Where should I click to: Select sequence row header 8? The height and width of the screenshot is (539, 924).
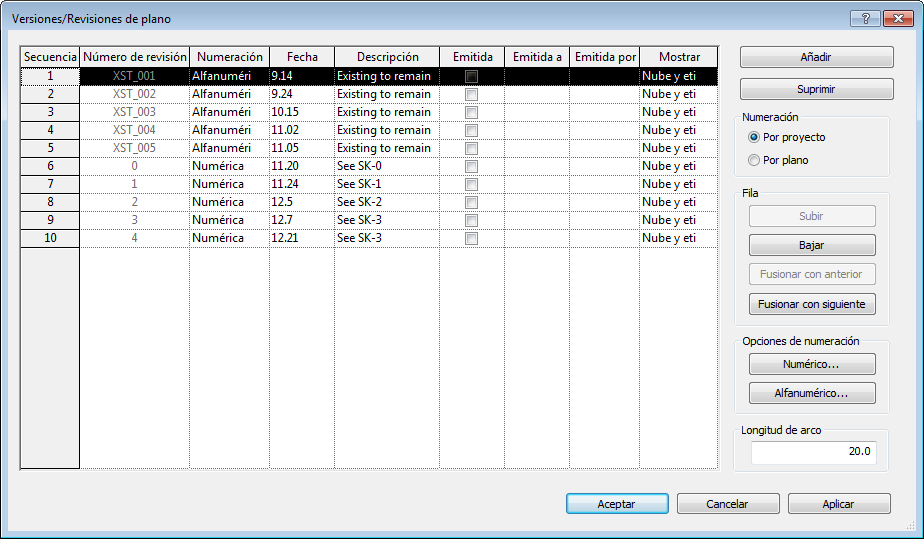(x=50, y=202)
